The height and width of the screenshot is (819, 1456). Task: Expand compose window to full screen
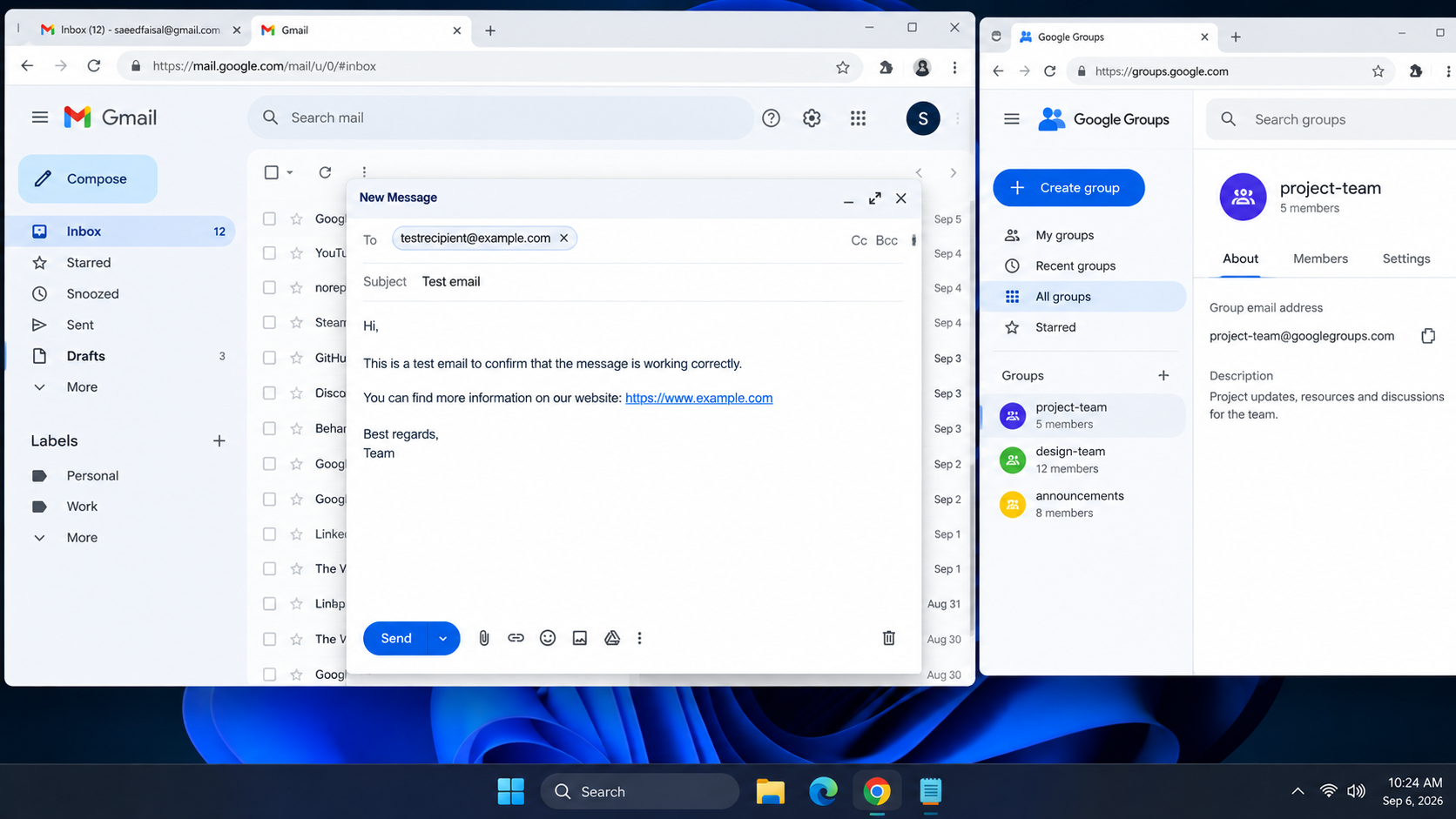pyautogui.click(x=874, y=198)
